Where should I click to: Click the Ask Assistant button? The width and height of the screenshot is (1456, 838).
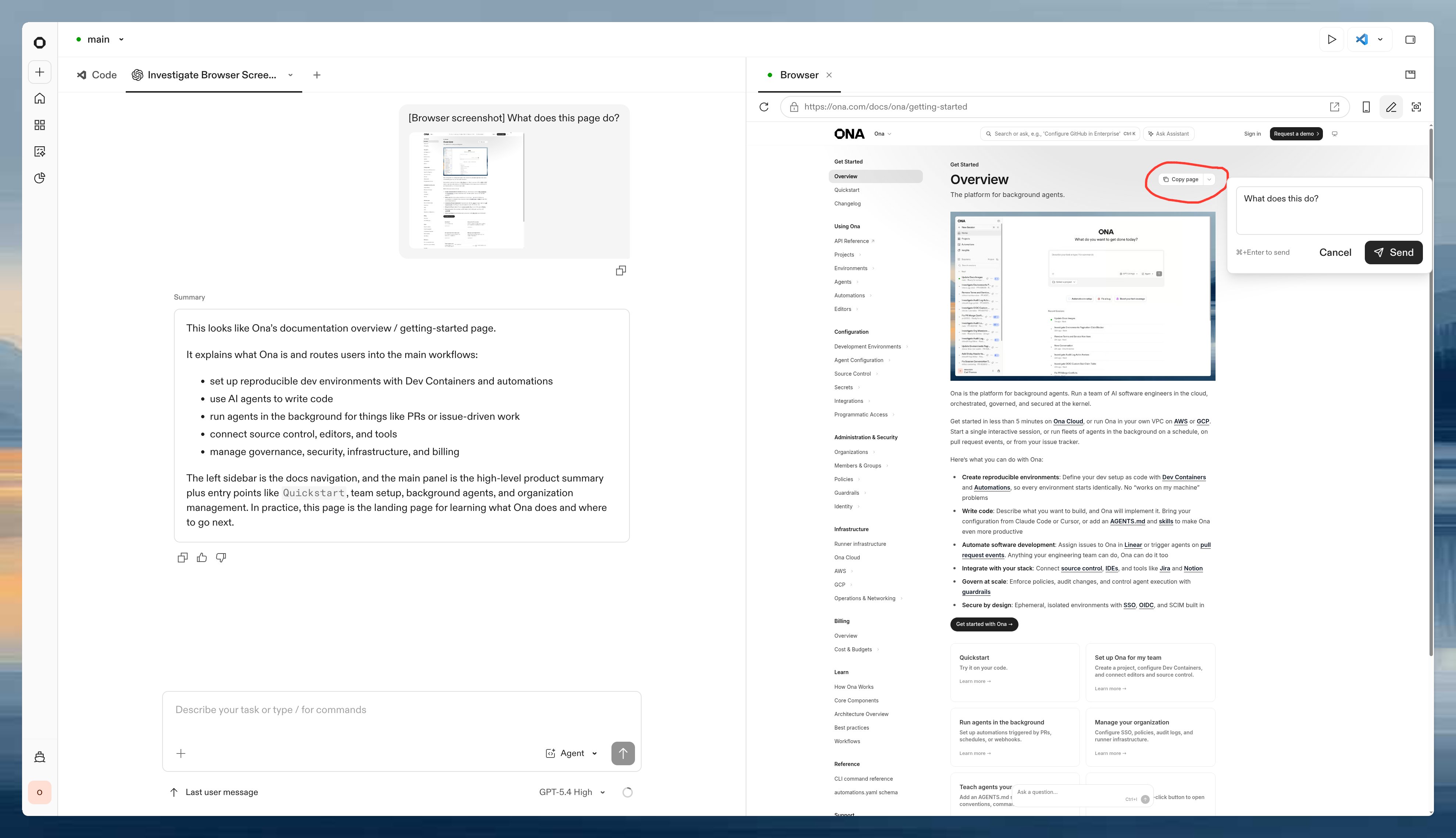click(1168, 133)
